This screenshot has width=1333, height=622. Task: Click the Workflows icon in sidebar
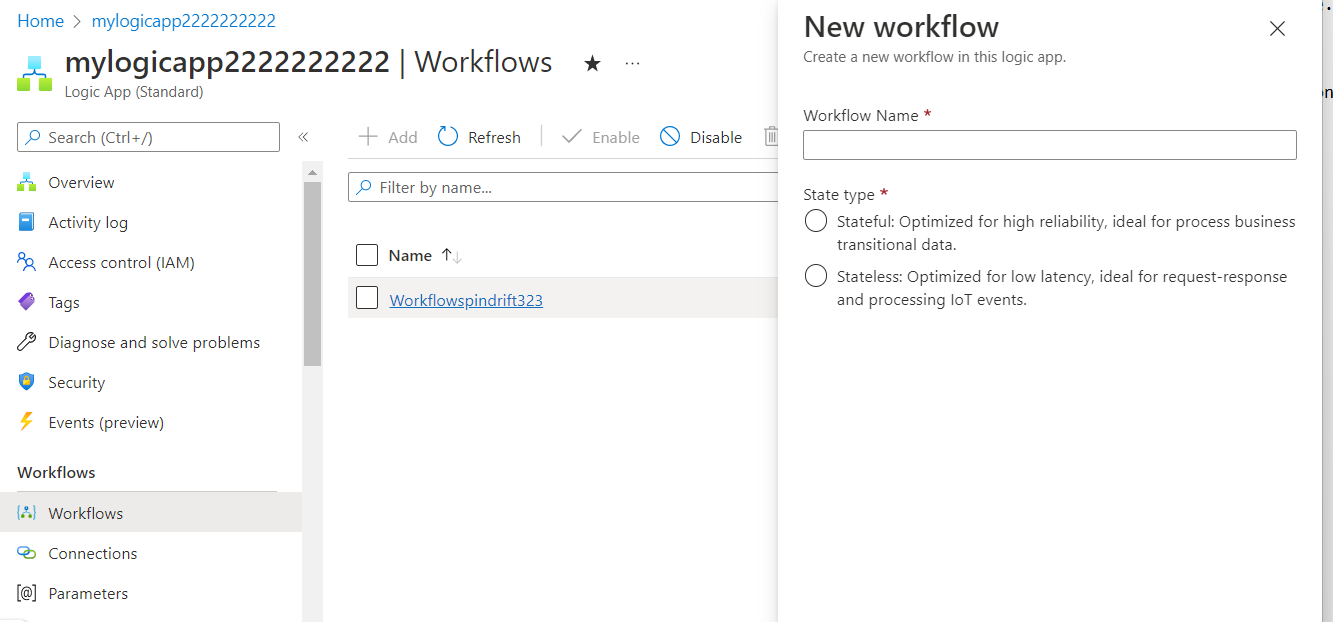(27, 513)
